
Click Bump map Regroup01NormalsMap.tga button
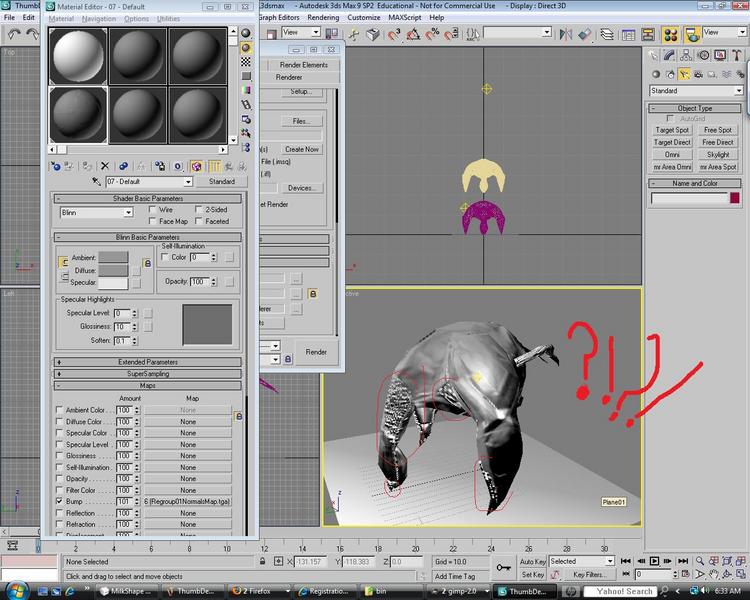click(x=188, y=501)
